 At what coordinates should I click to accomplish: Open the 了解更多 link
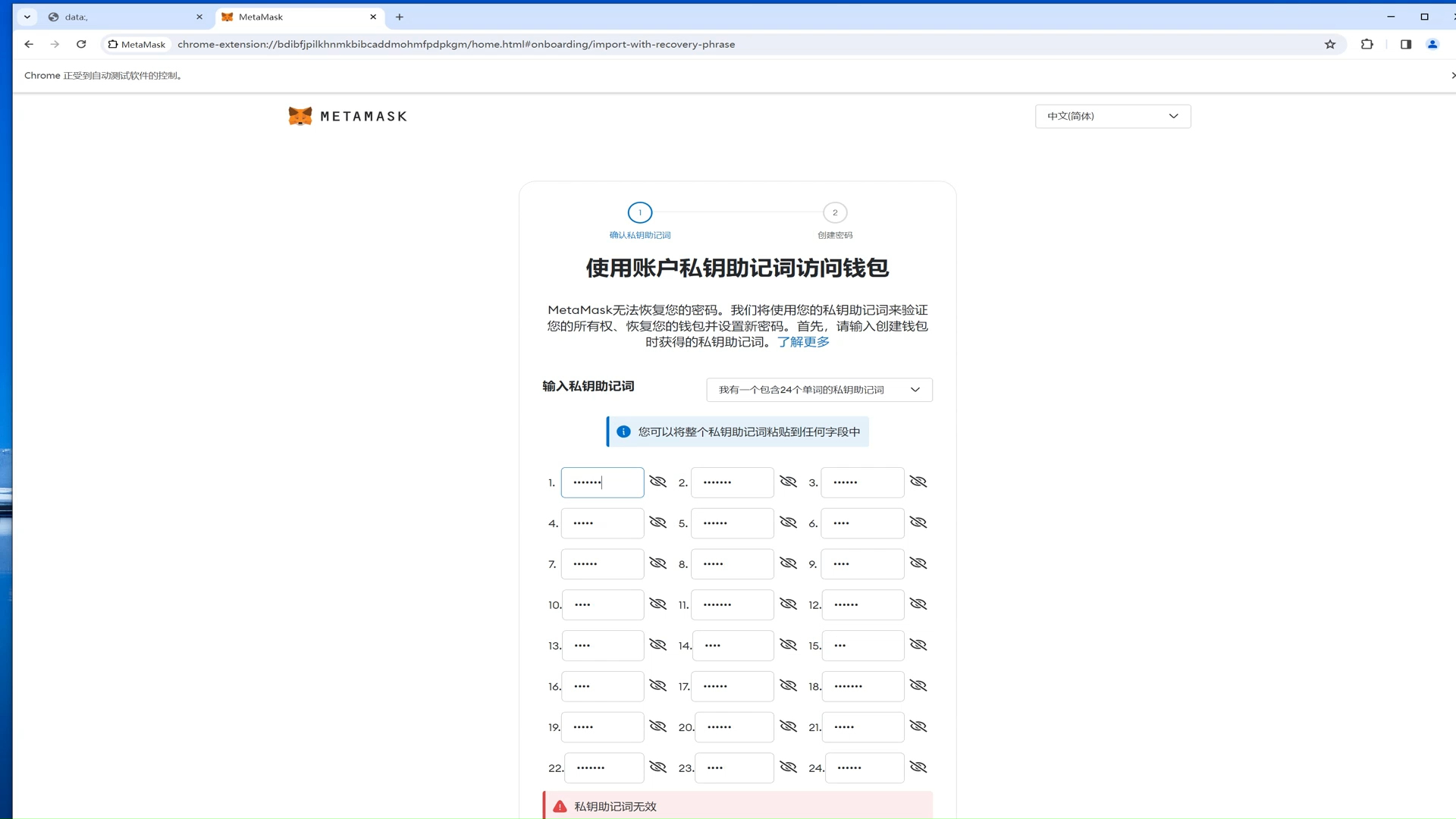point(803,342)
